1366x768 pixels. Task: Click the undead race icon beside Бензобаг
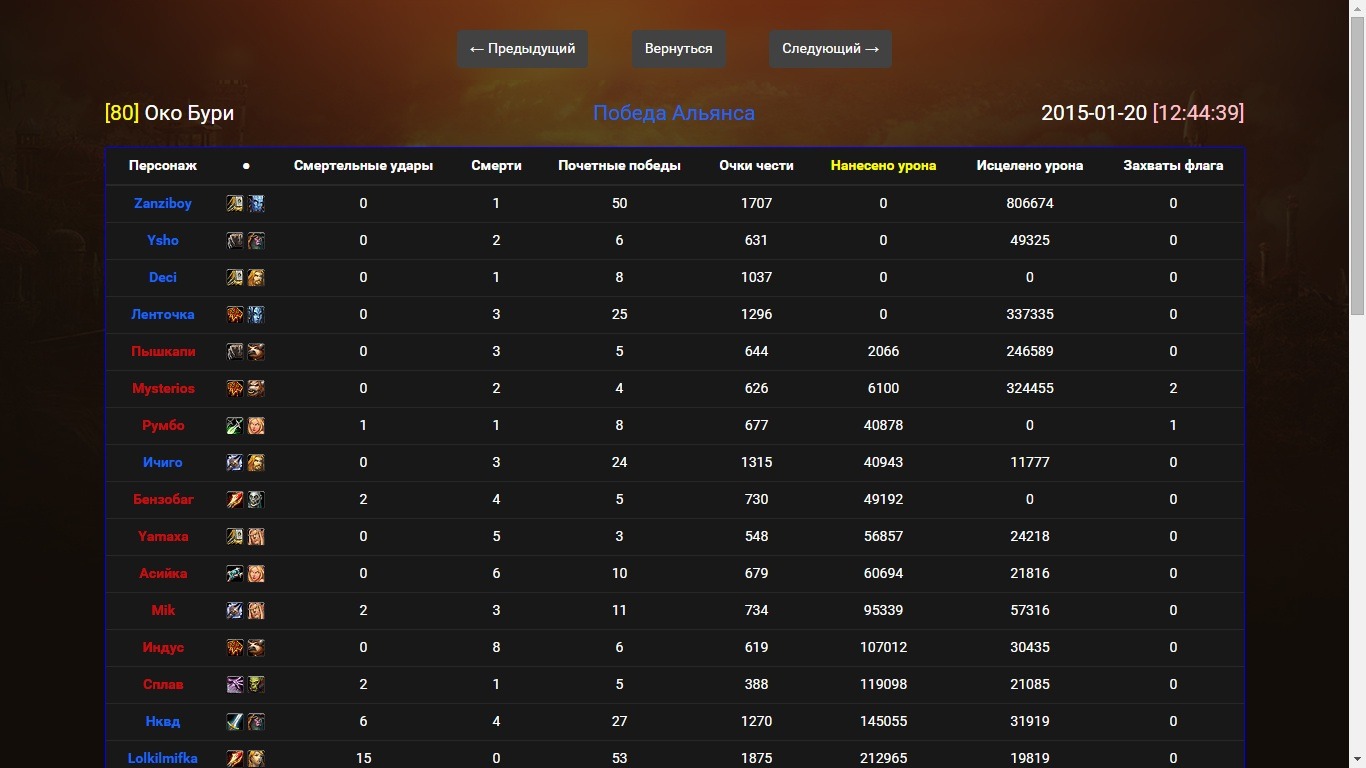click(257, 500)
